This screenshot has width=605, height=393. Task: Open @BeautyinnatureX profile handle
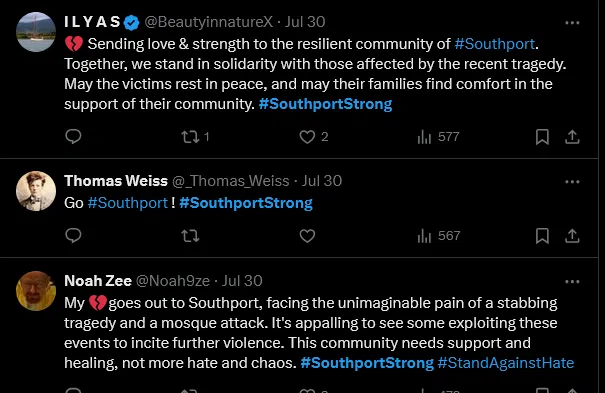coord(208,22)
